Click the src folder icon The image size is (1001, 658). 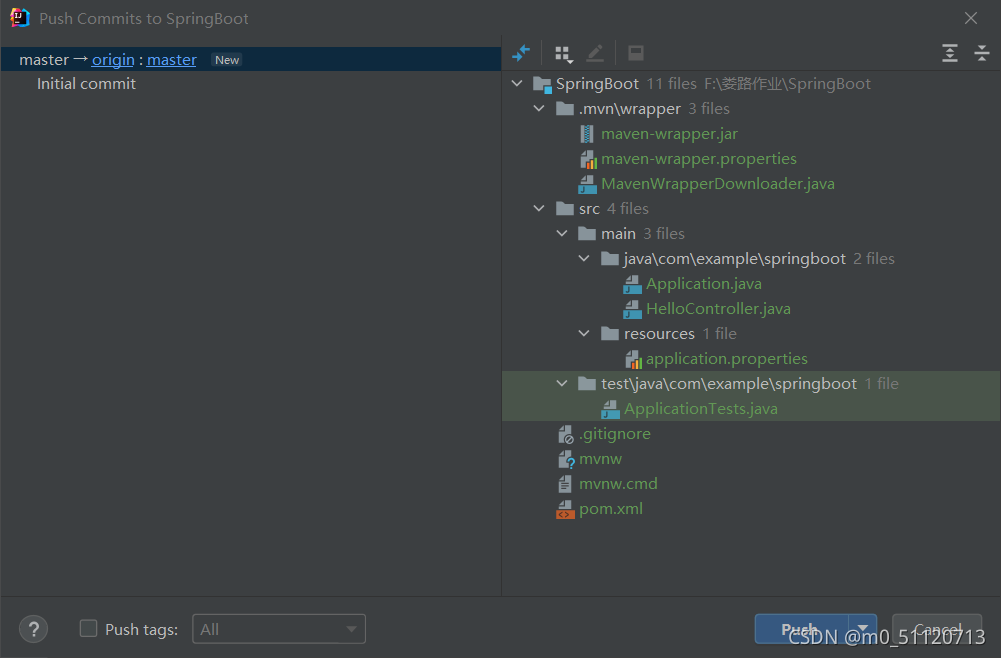pos(565,209)
